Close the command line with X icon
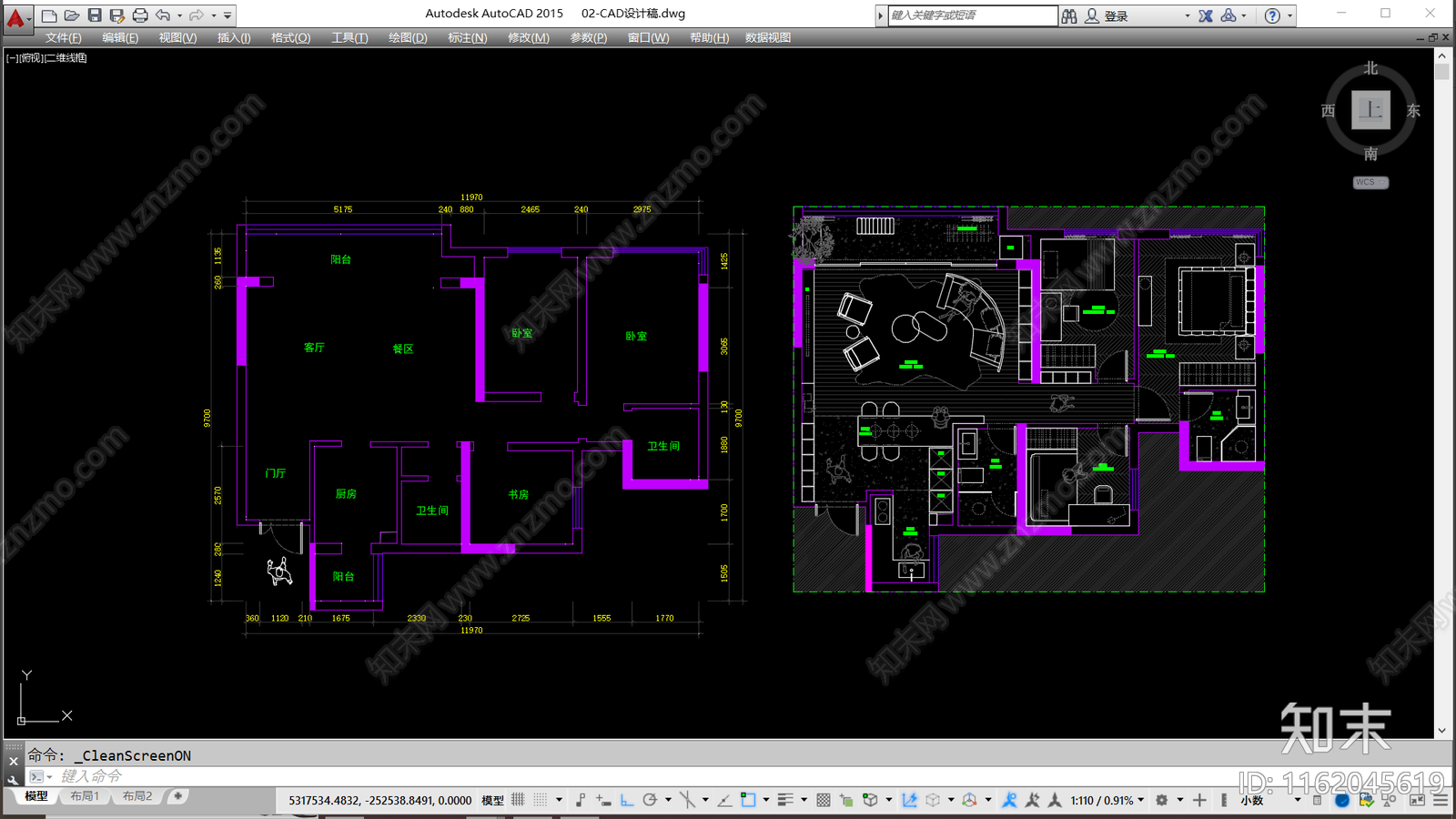The image size is (1456, 819). coord(13,761)
